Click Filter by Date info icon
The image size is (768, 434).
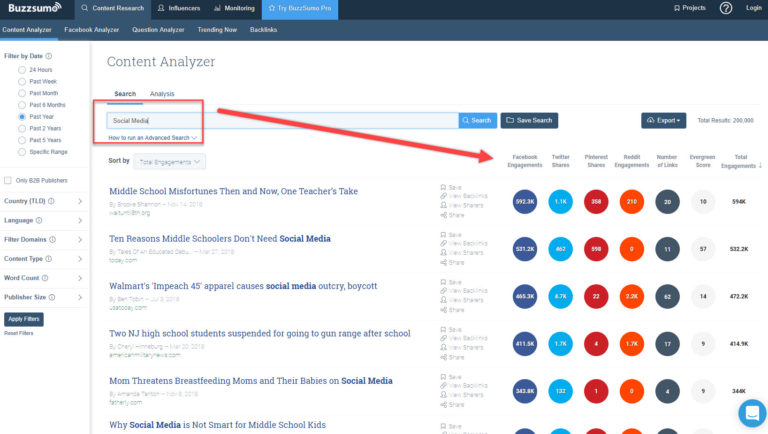click(x=48, y=56)
